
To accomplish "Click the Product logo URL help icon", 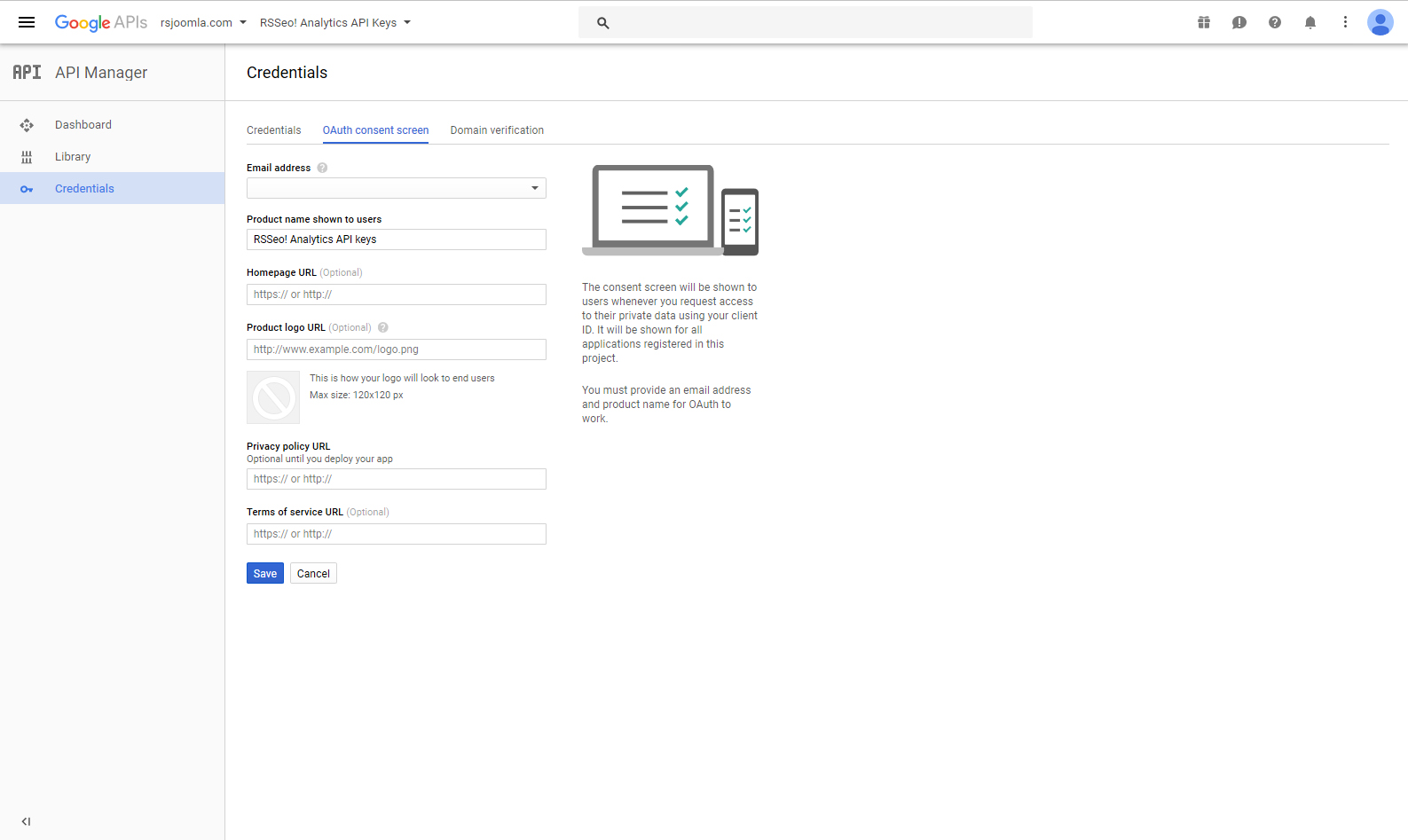I will [x=383, y=327].
